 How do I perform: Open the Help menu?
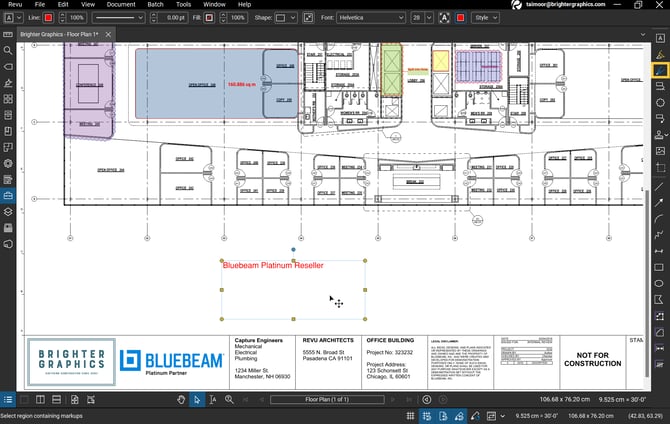(x=244, y=4)
